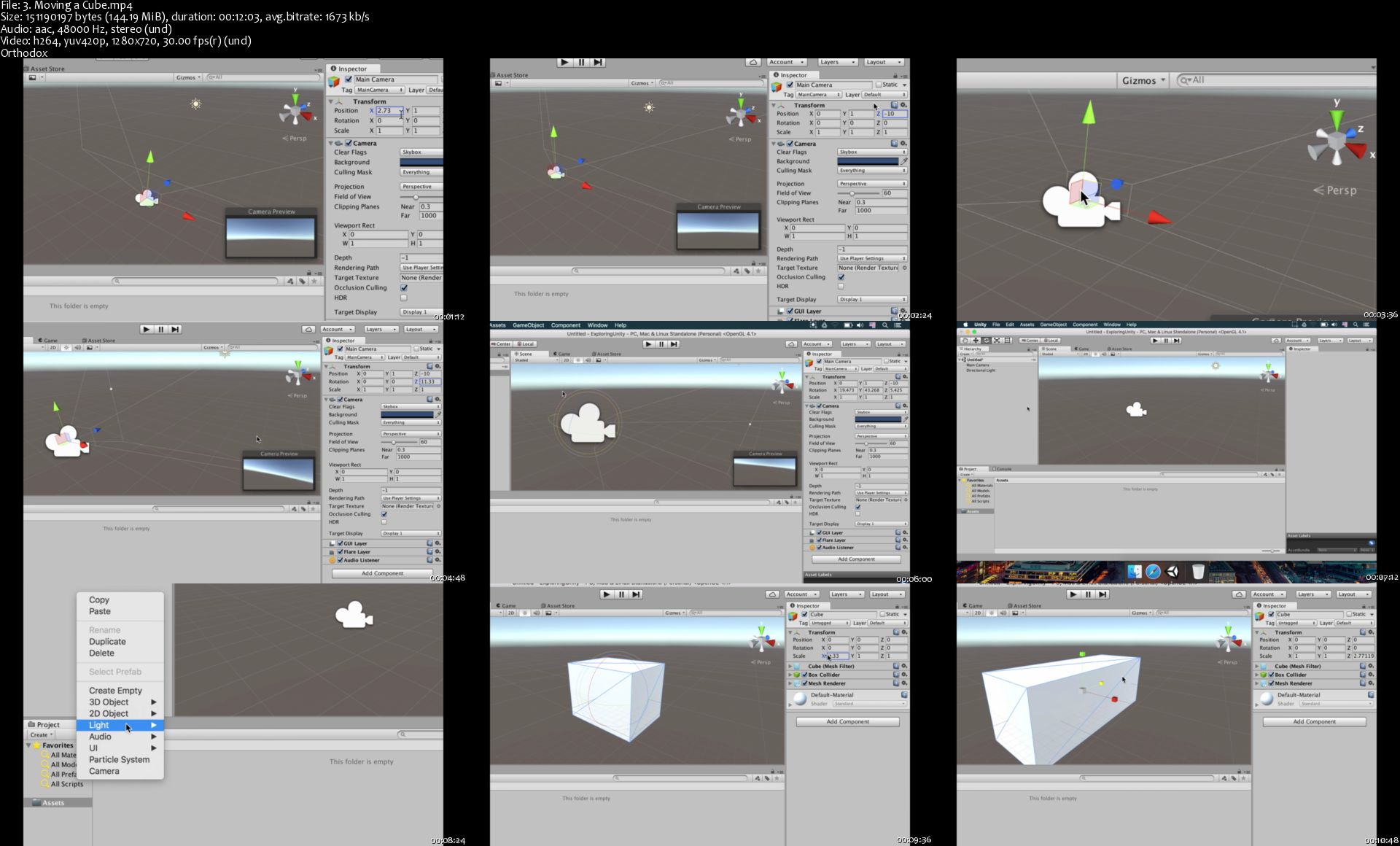
Task: Toggle Occlusion Culling checkbox in the 00:06:00 frame
Action: [857, 507]
